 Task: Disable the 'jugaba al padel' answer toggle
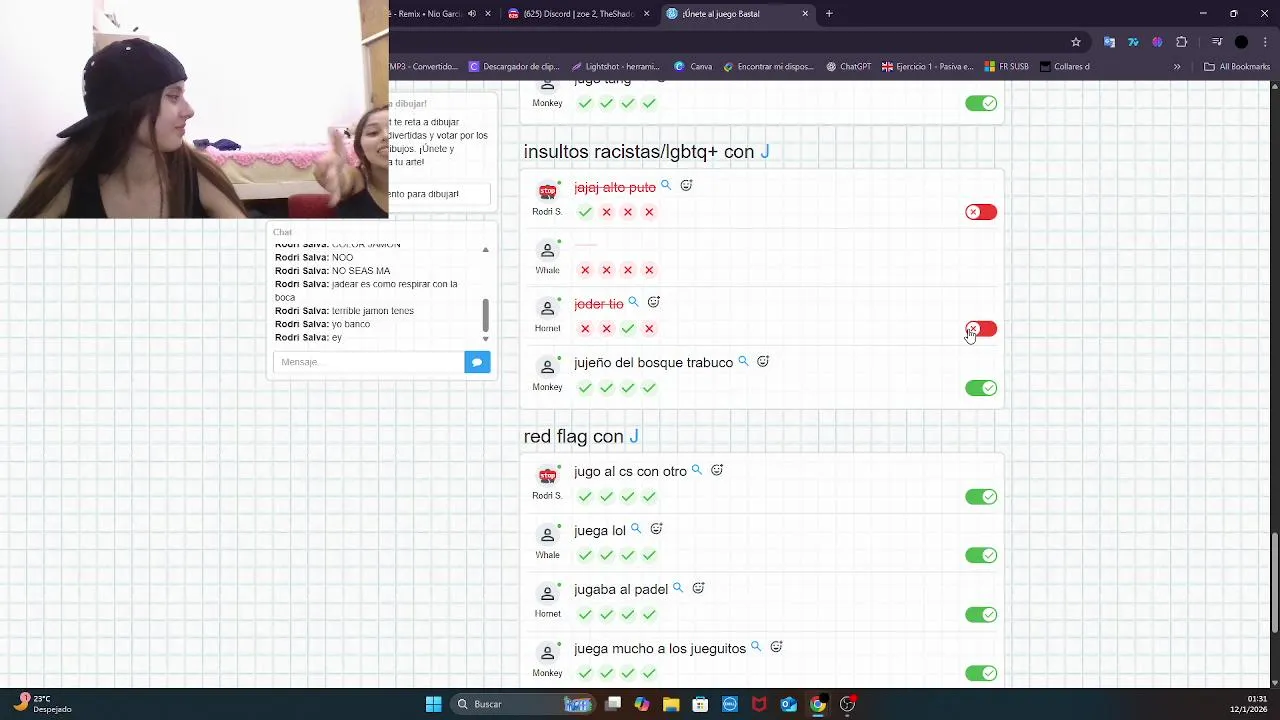pos(981,615)
